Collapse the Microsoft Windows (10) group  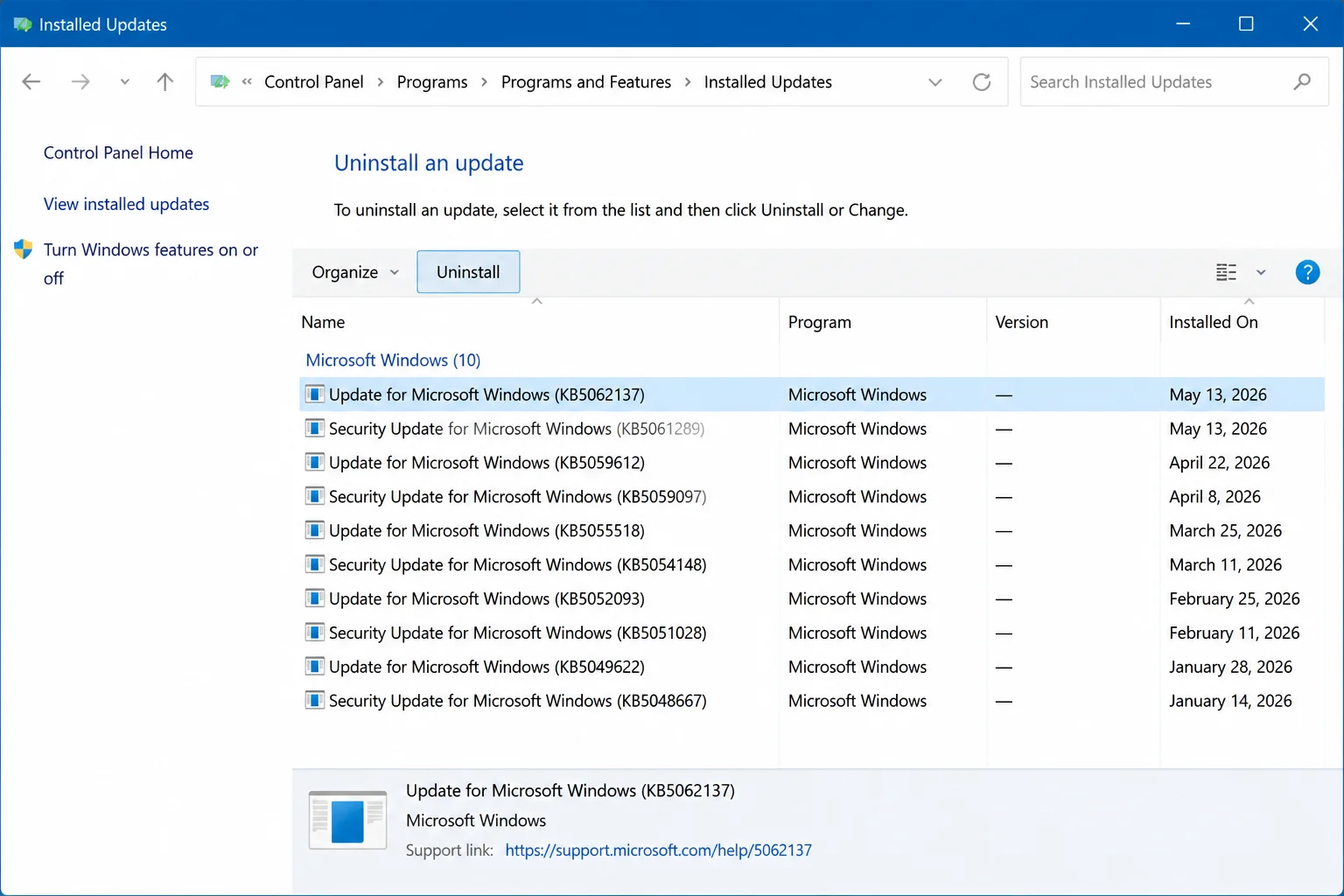pyautogui.click(x=393, y=360)
